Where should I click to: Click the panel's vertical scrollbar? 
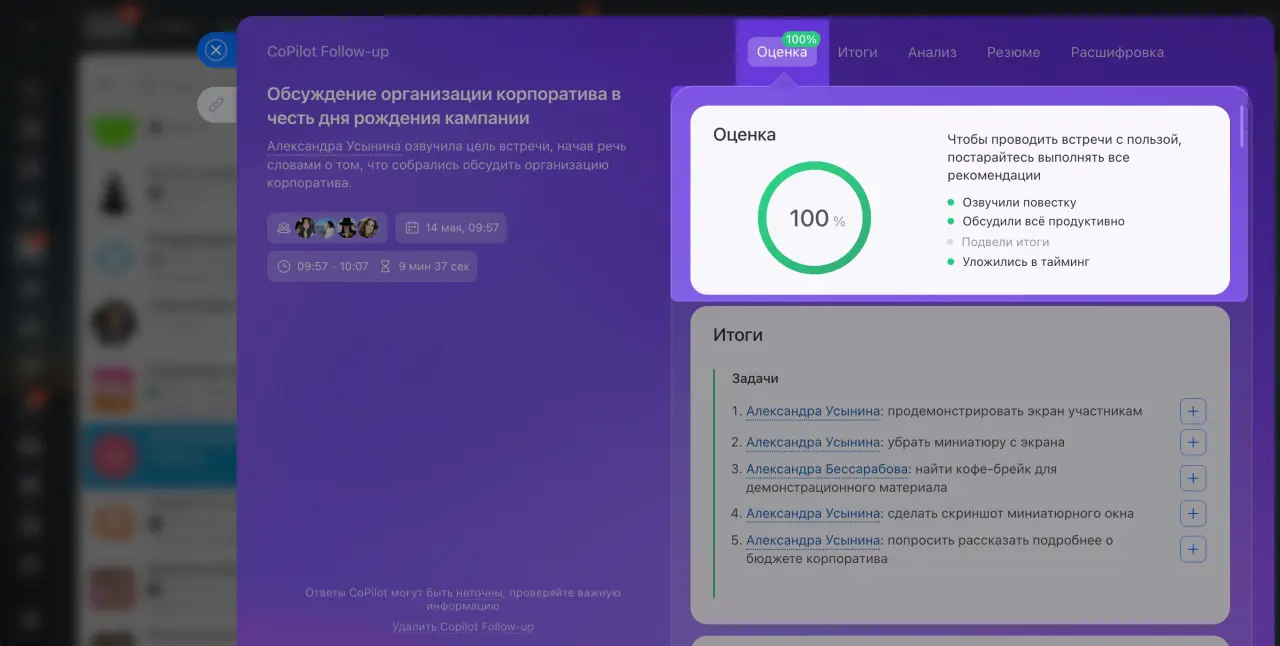click(1243, 125)
